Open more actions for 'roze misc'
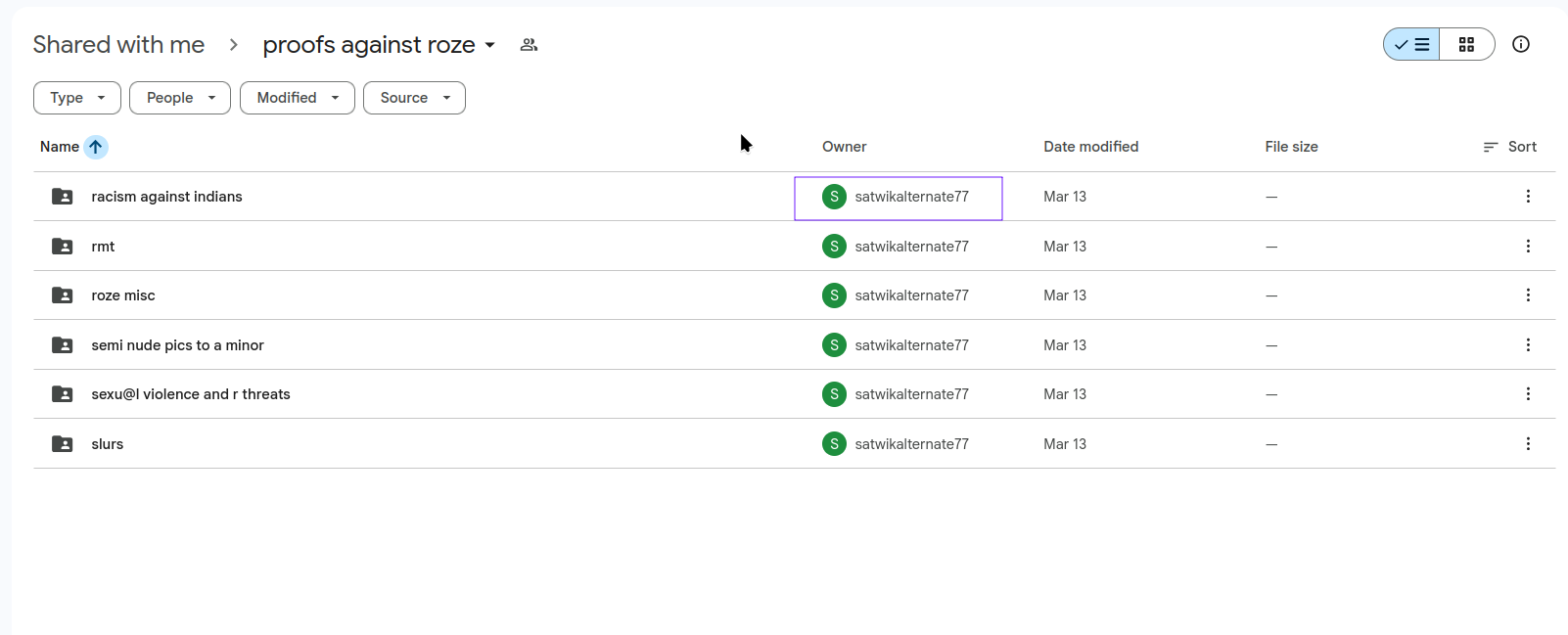Image resolution: width=1568 pixels, height=635 pixels. coord(1528,295)
